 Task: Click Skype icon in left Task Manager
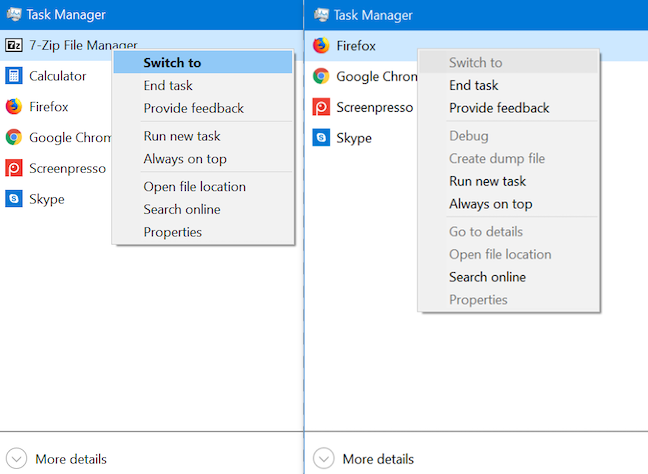coord(14,199)
